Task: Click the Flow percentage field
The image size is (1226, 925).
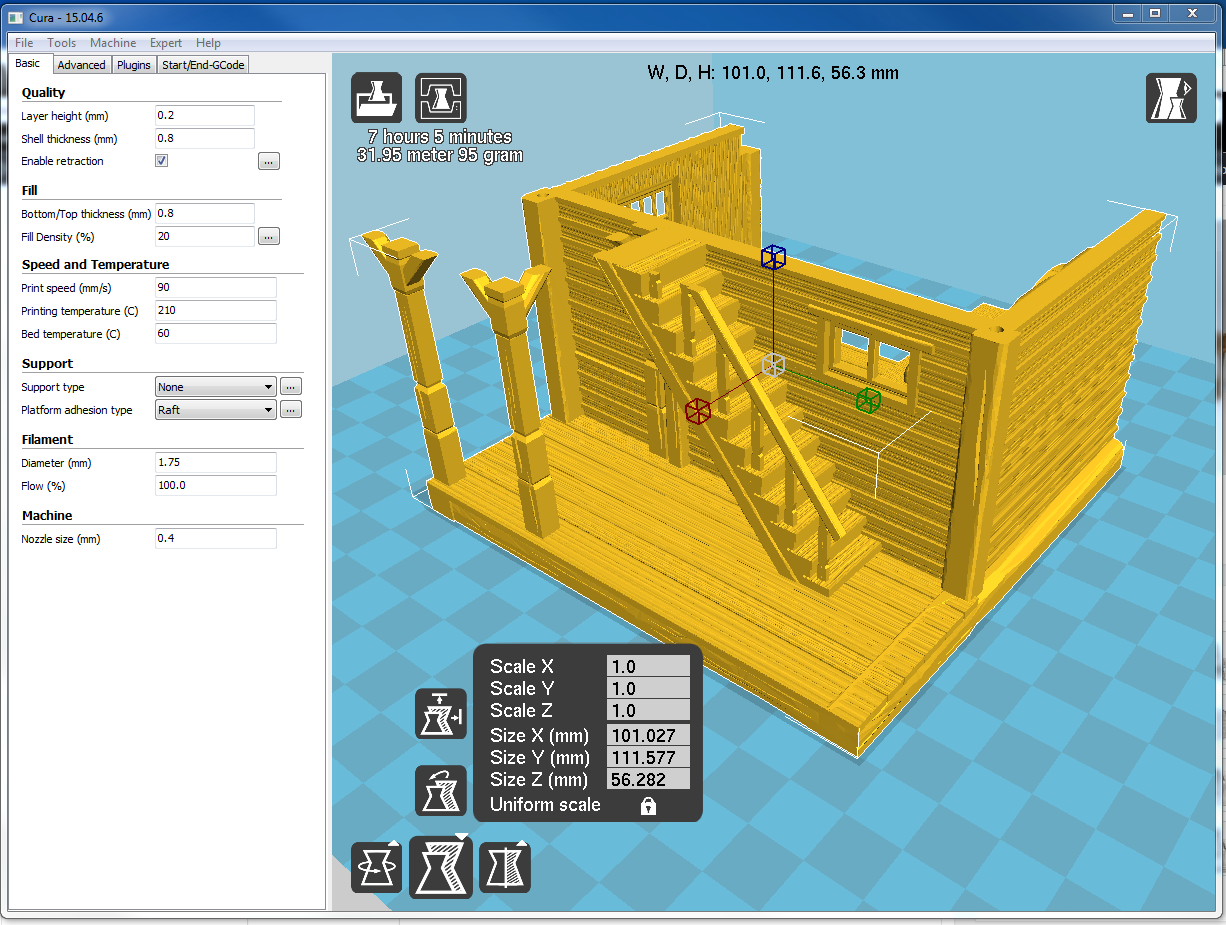Action: coord(216,486)
